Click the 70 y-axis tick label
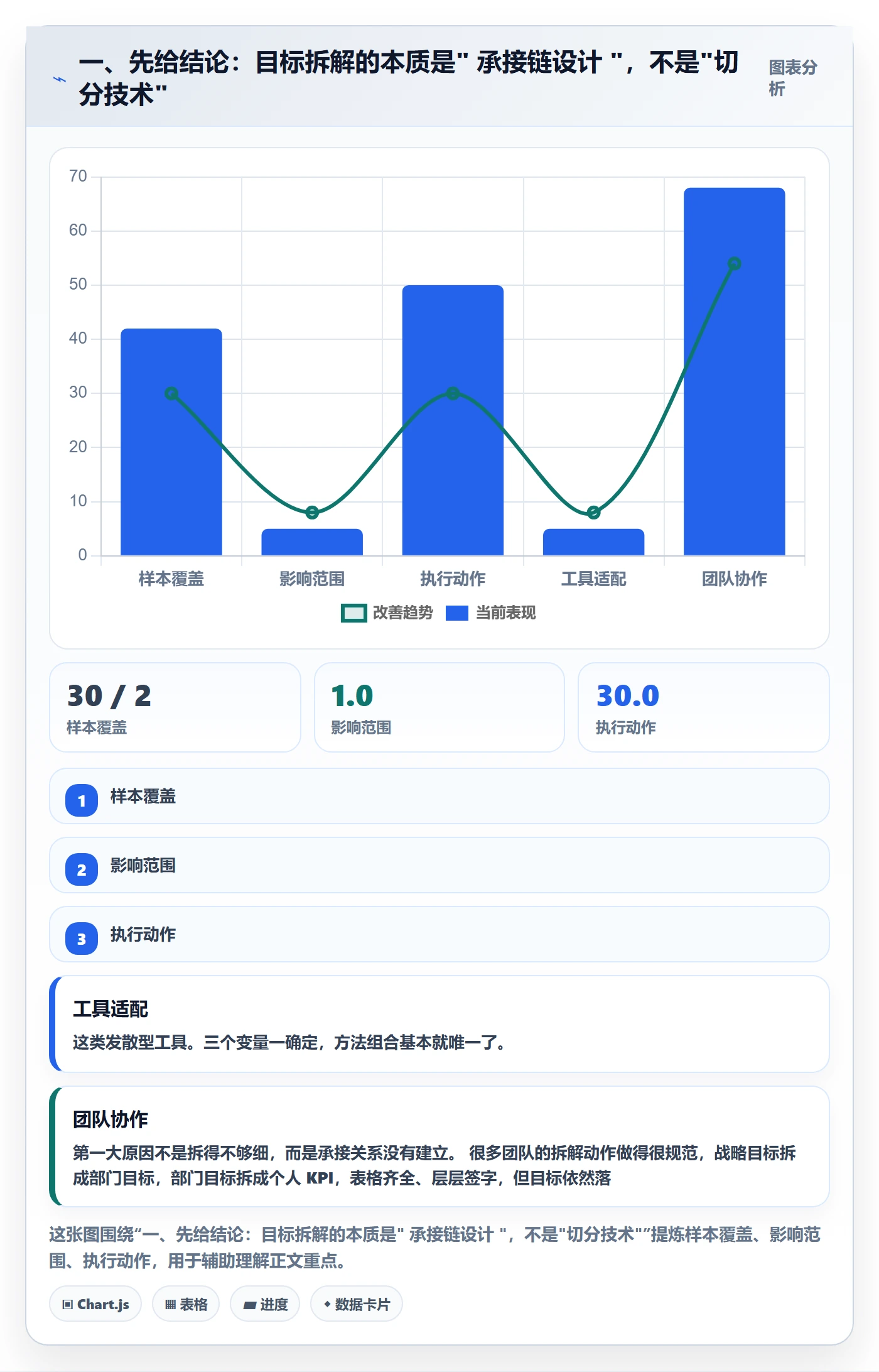This screenshot has height=1372, width=879. 78,176
